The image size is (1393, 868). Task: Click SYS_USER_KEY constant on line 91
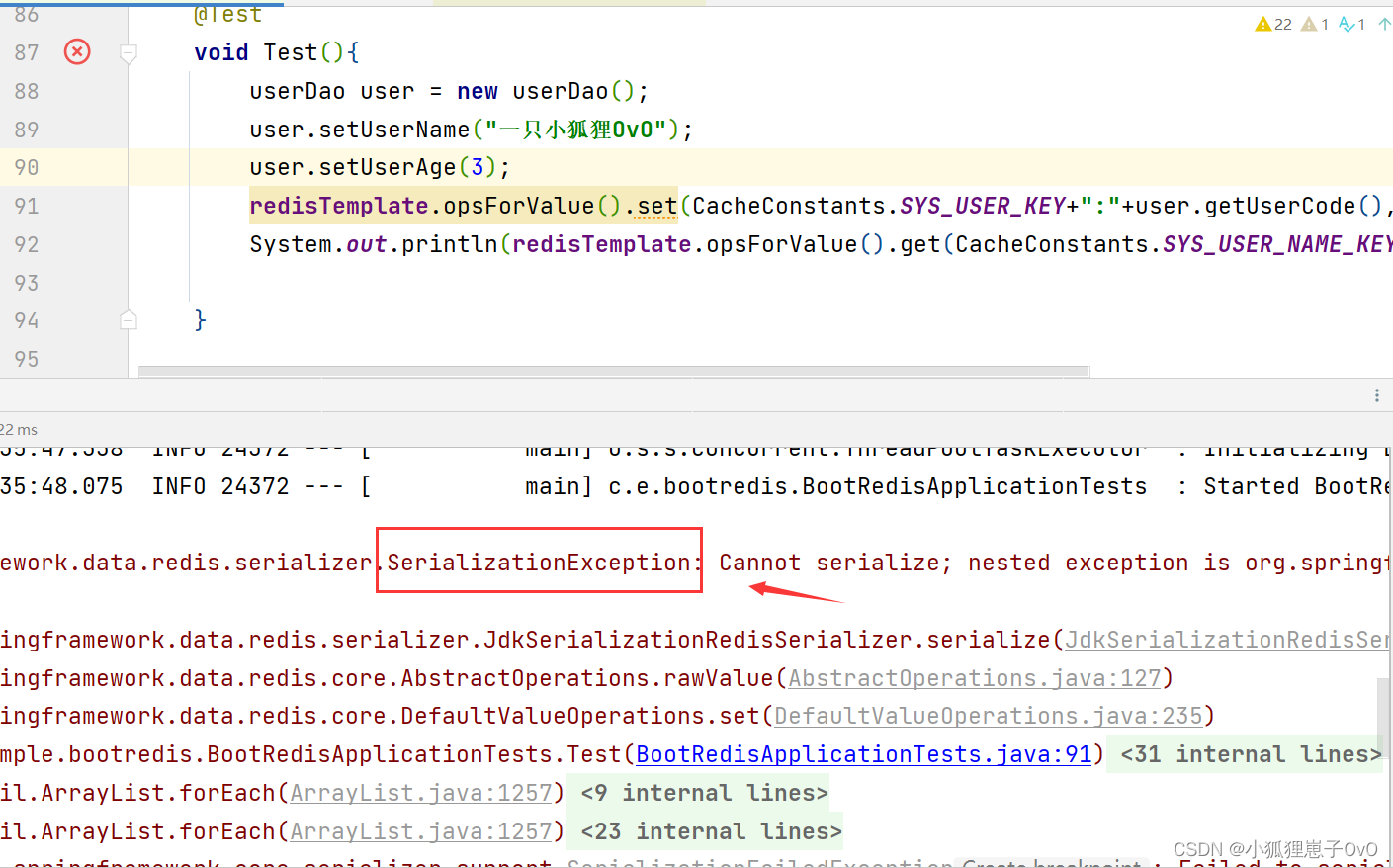(983, 206)
